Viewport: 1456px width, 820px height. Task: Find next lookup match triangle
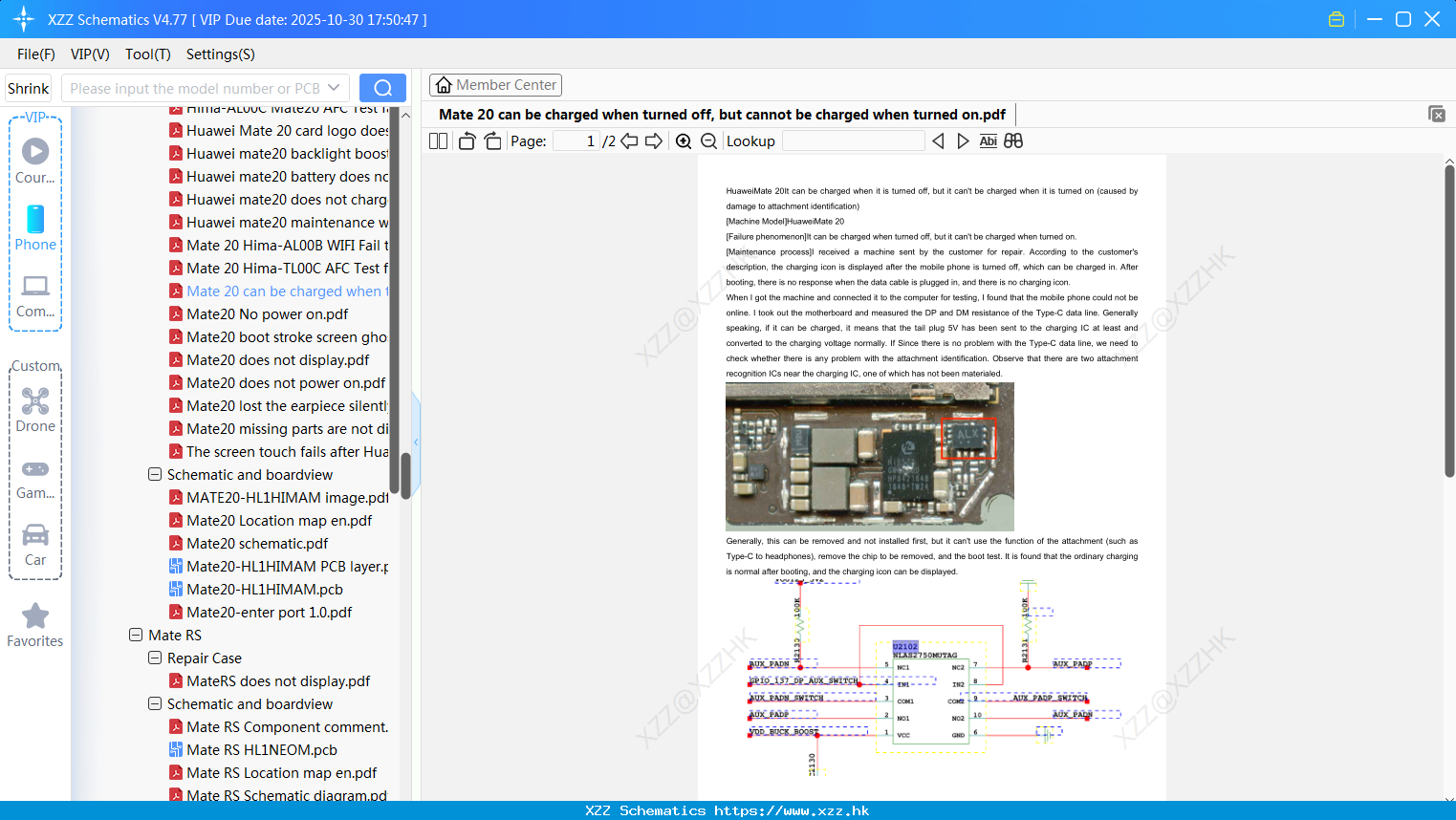(963, 141)
